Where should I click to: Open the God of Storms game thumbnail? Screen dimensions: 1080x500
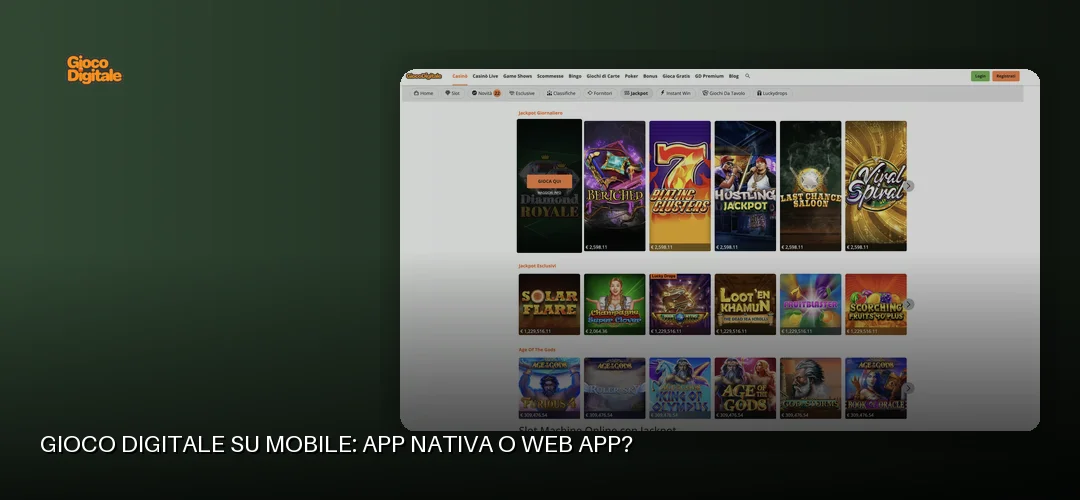tap(811, 388)
